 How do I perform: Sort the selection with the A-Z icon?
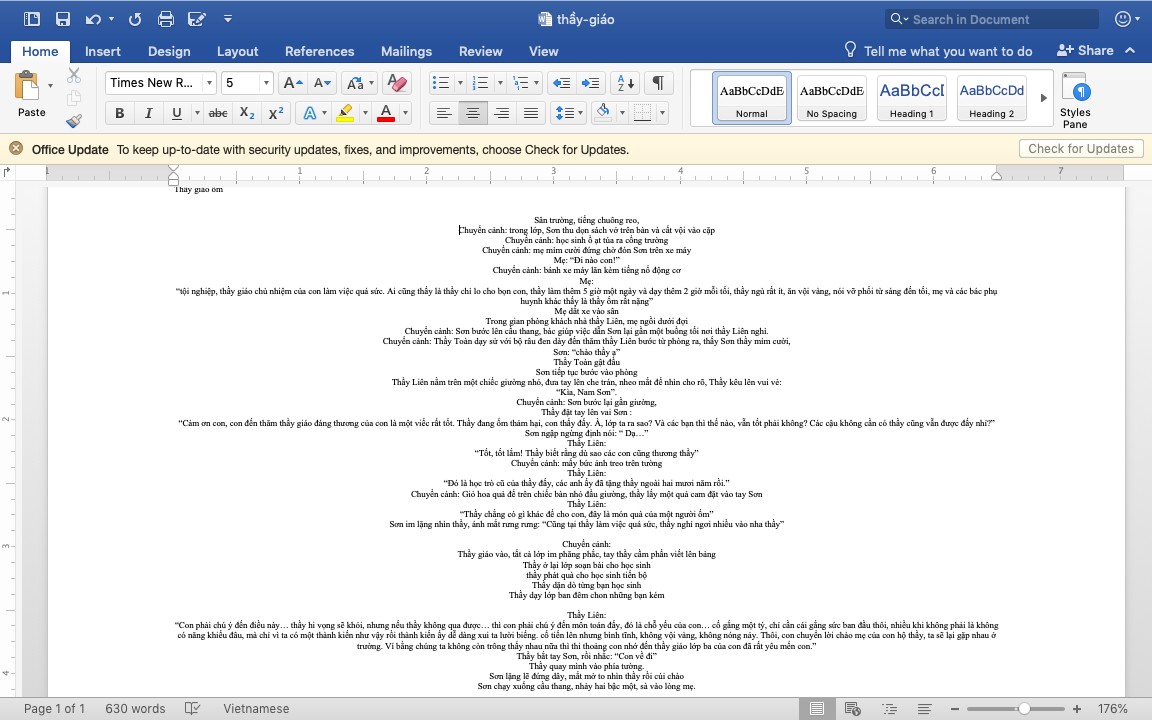pos(626,83)
